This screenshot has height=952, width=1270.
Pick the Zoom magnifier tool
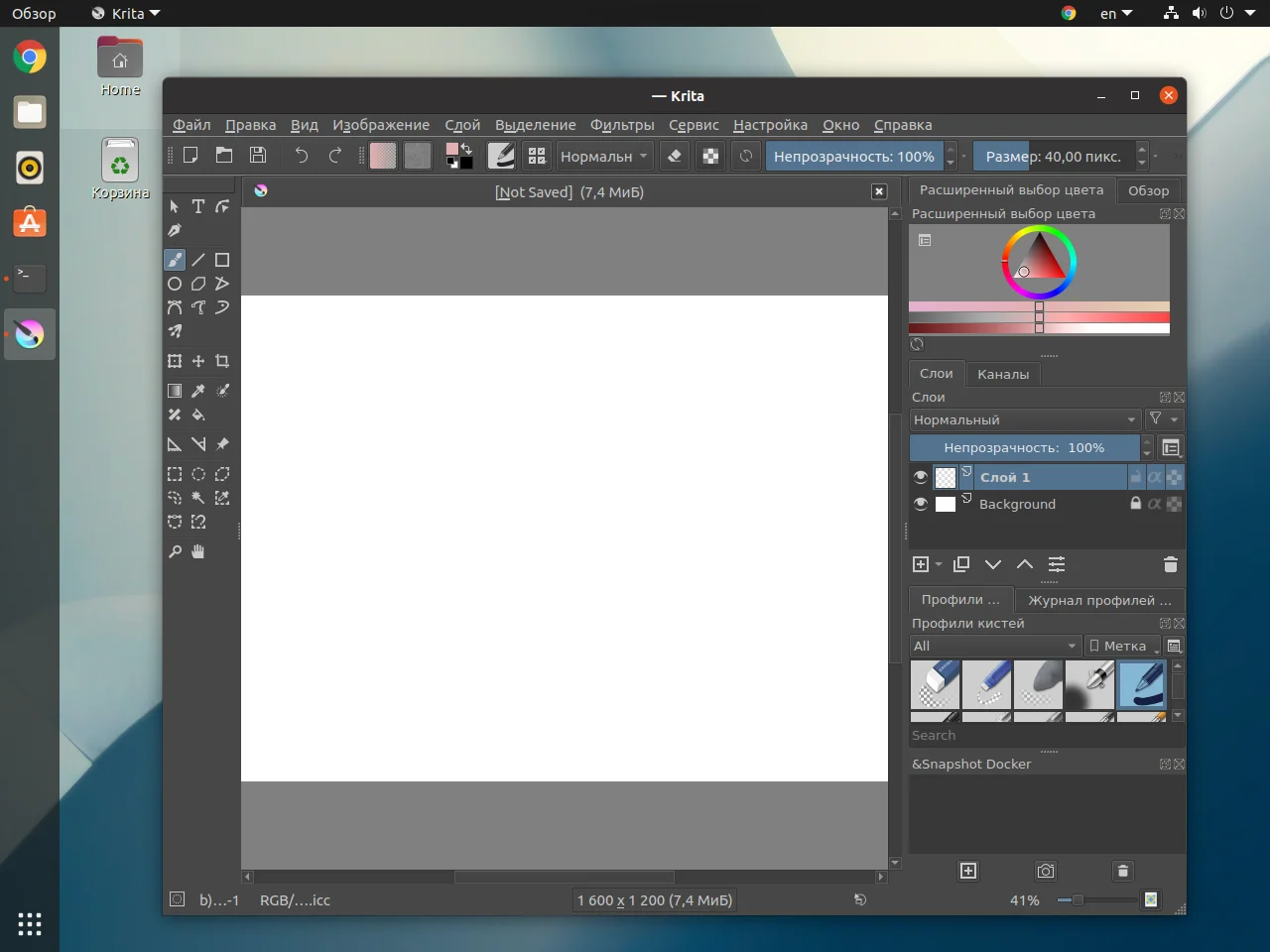click(x=175, y=551)
